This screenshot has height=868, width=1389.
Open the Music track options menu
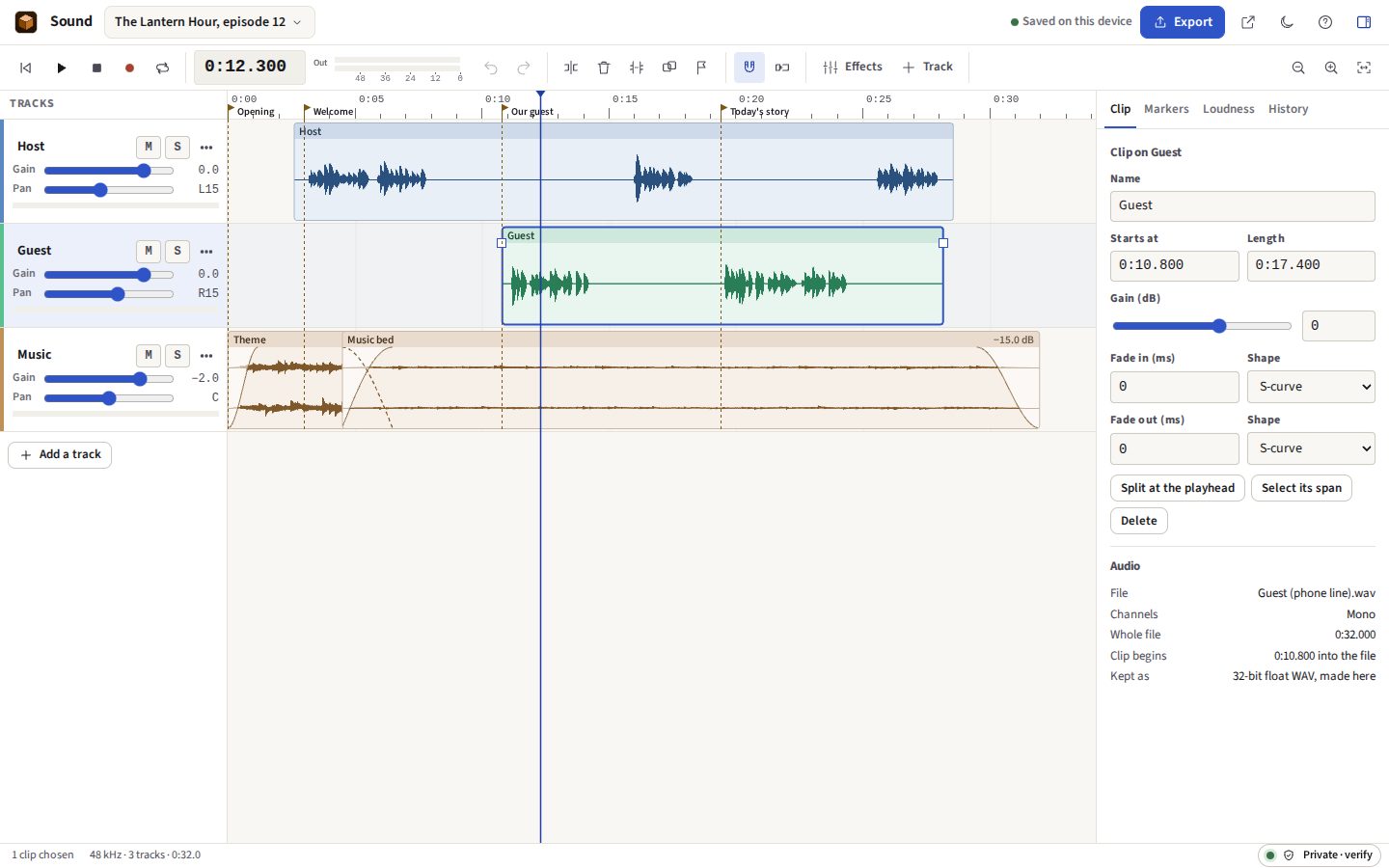pos(206,355)
